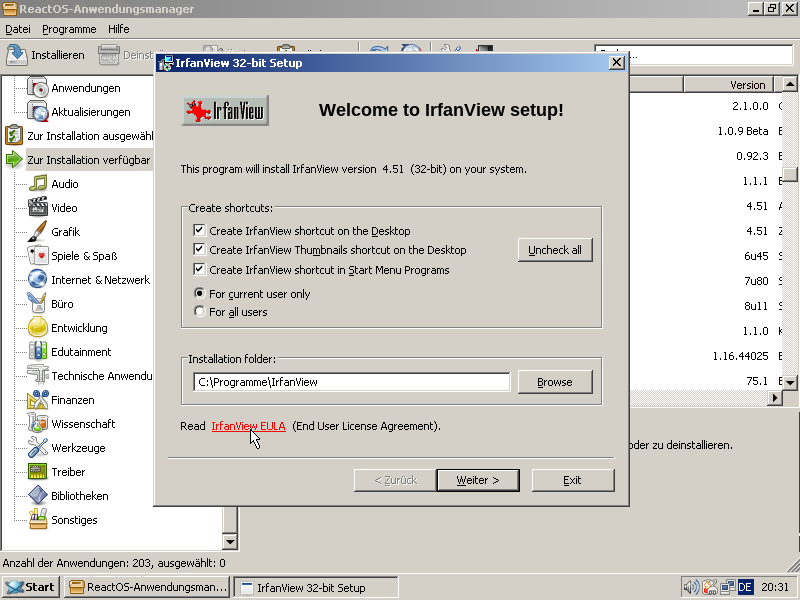Click version 75.1 list entry

pyautogui.click(x=757, y=381)
